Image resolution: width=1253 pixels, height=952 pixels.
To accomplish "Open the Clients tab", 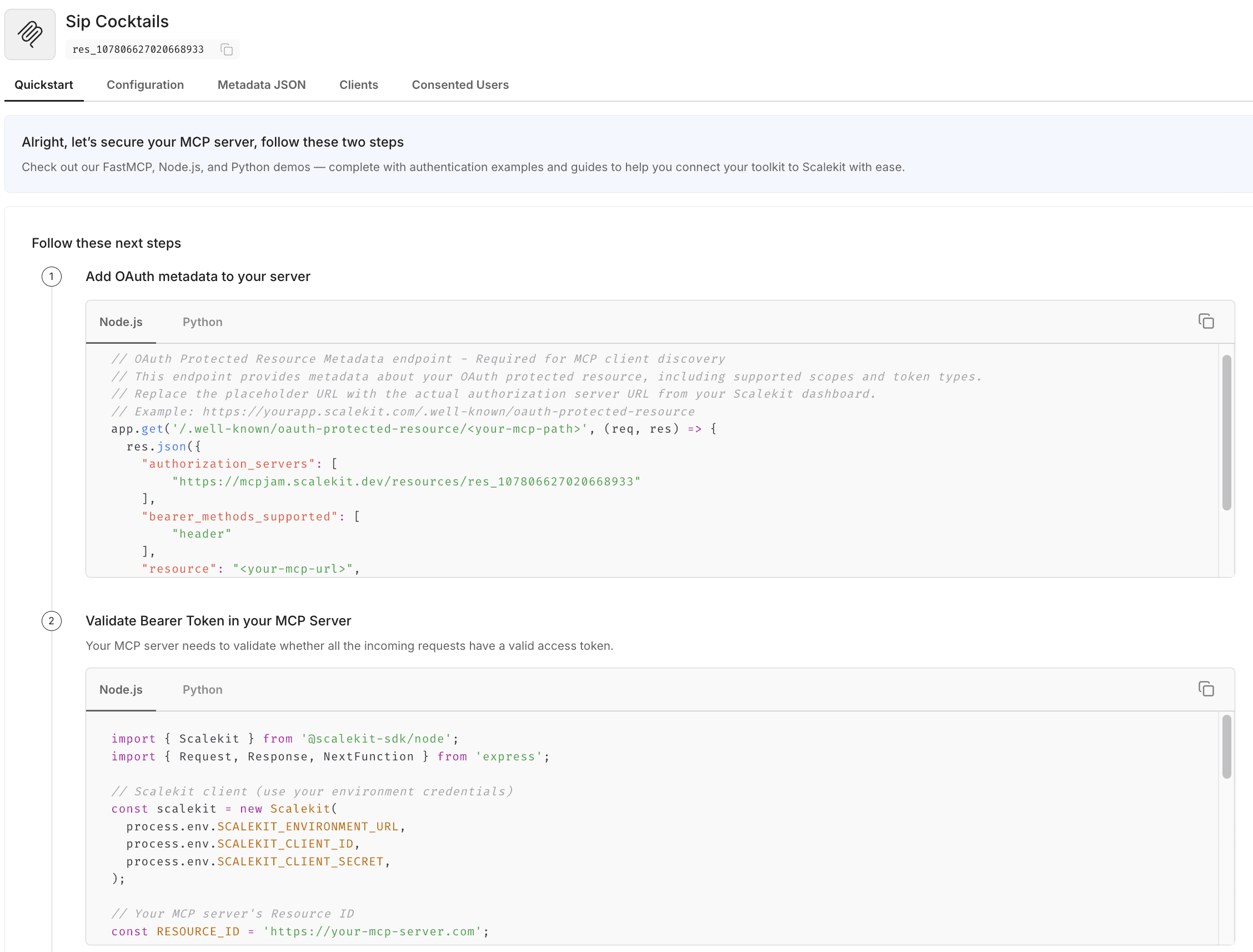I will click(358, 85).
